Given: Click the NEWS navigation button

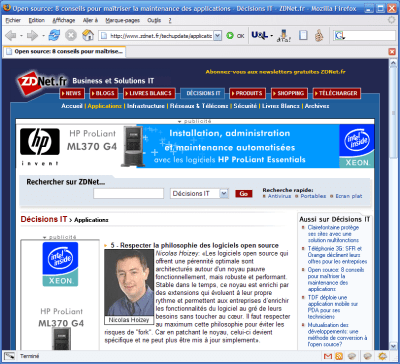Looking at the screenshot, I should 72,93.
